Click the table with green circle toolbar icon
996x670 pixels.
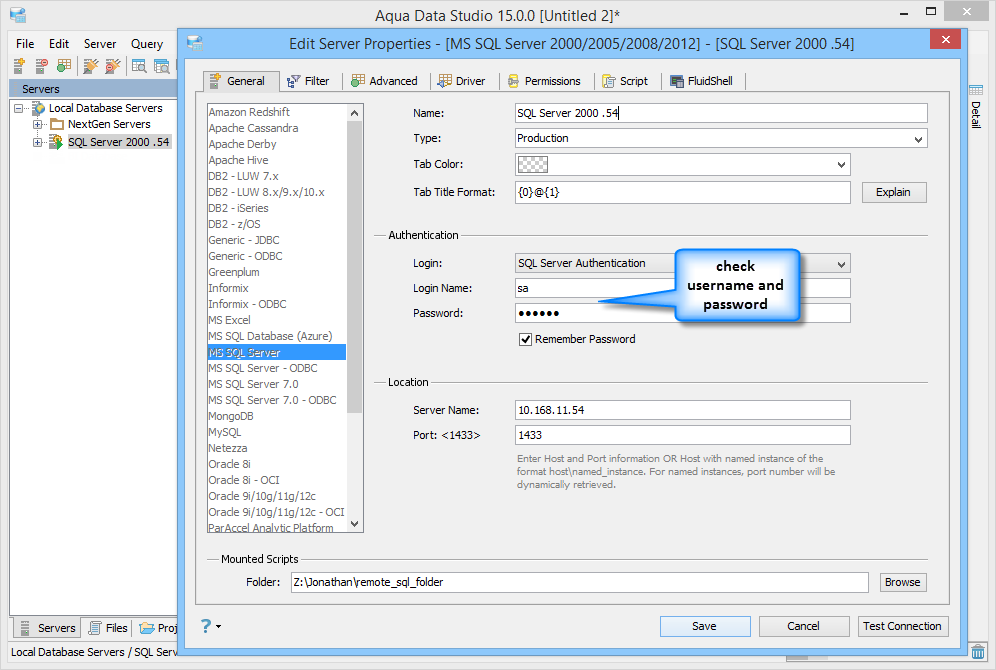point(64,65)
